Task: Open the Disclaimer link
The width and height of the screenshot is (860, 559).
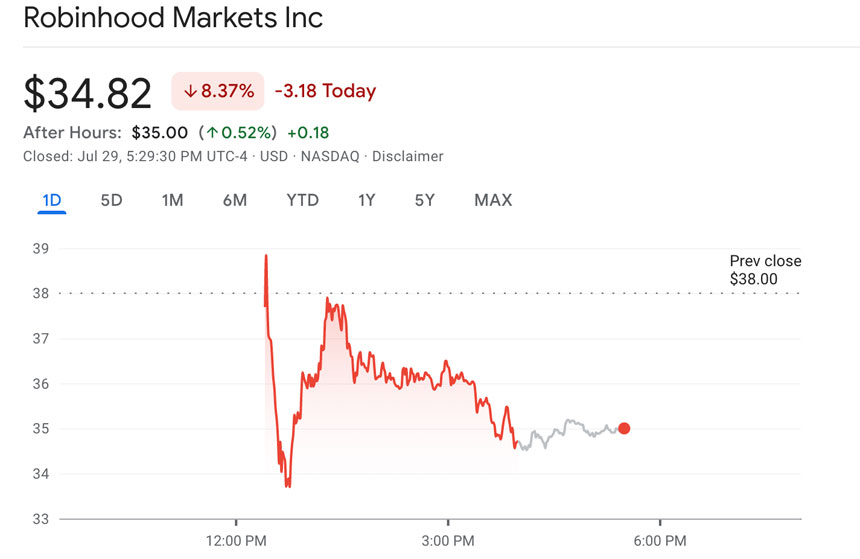Action: (x=408, y=156)
